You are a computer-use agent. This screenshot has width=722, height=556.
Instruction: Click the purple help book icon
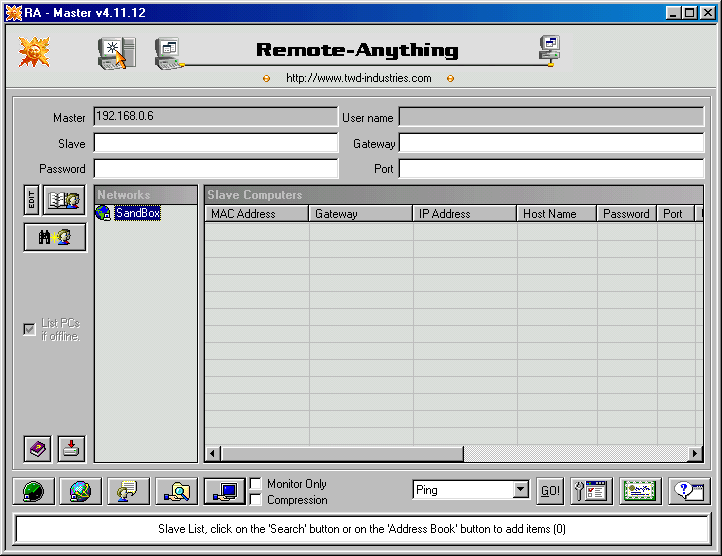point(38,449)
